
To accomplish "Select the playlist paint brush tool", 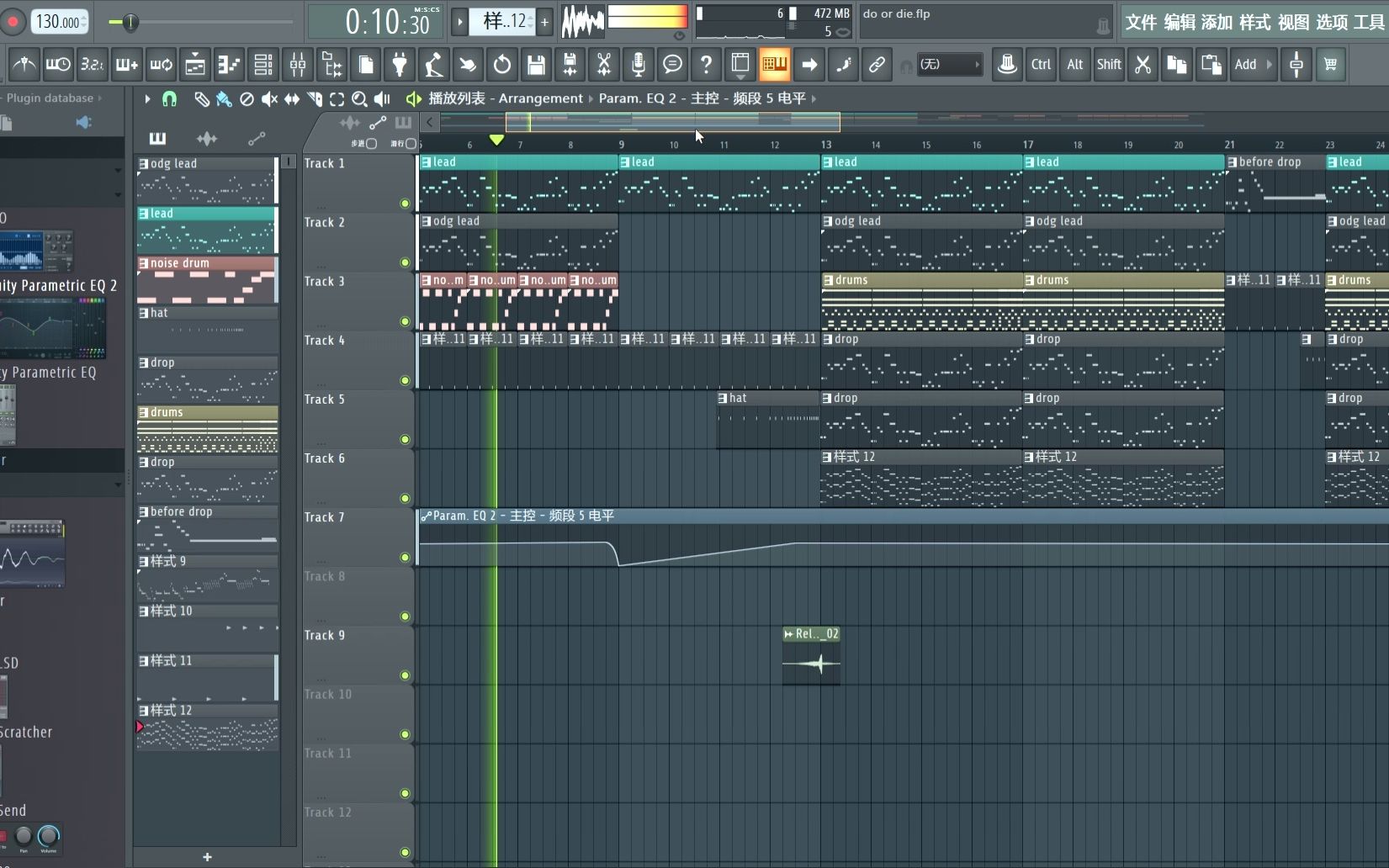I will pyautogui.click(x=224, y=98).
